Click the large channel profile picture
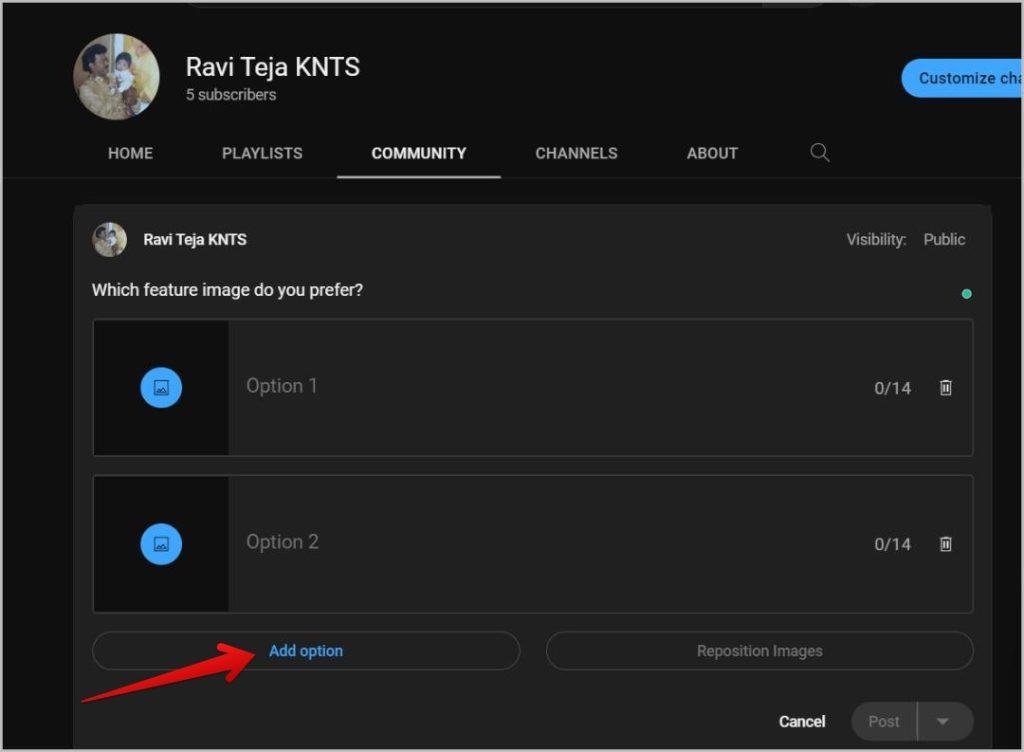This screenshot has height=752, width=1024. pos(116,76)
